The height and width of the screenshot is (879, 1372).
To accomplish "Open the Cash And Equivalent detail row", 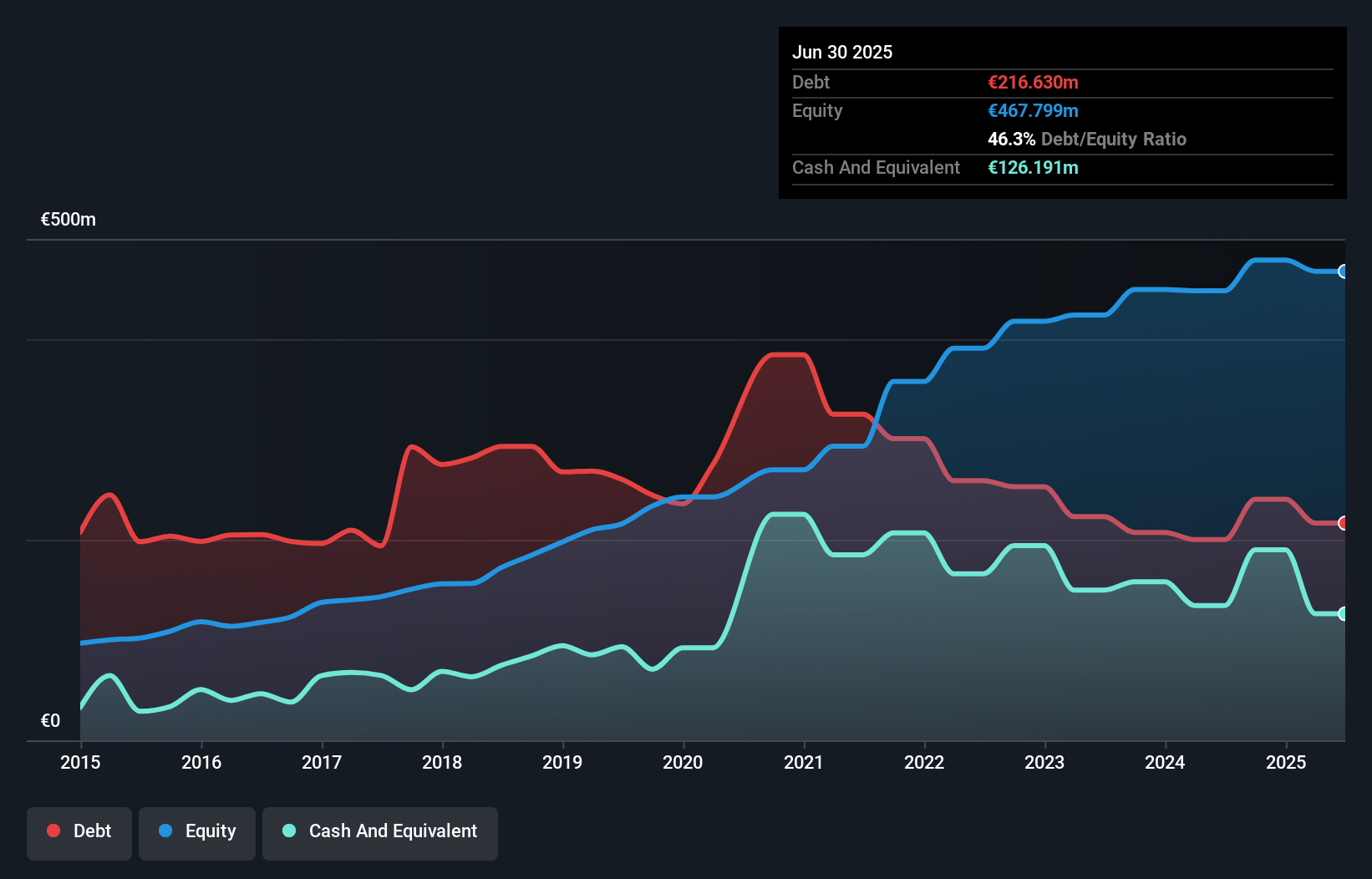I will tap(876, 167).
